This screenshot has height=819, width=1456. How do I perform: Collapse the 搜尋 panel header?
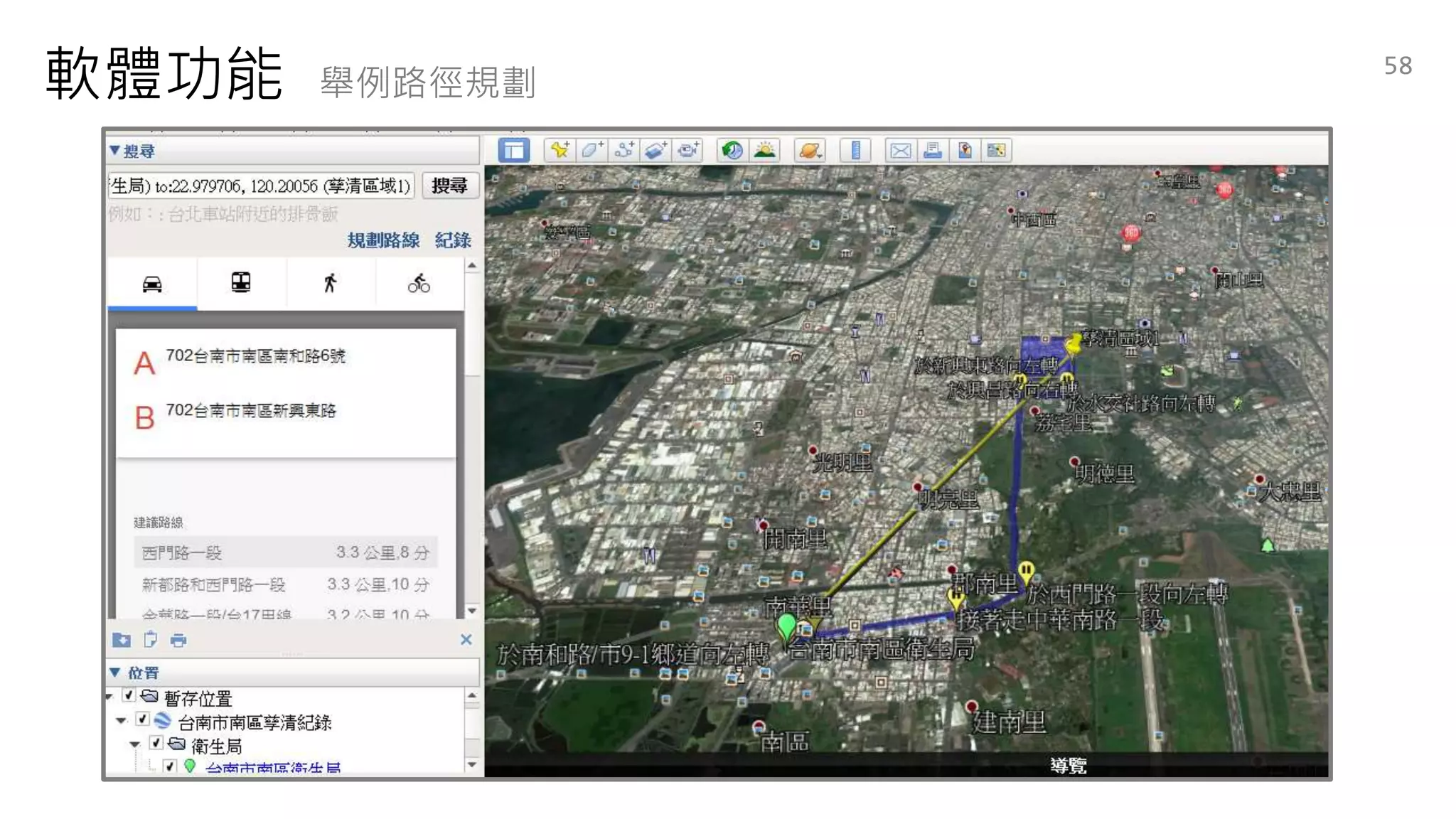click(115, 151)
